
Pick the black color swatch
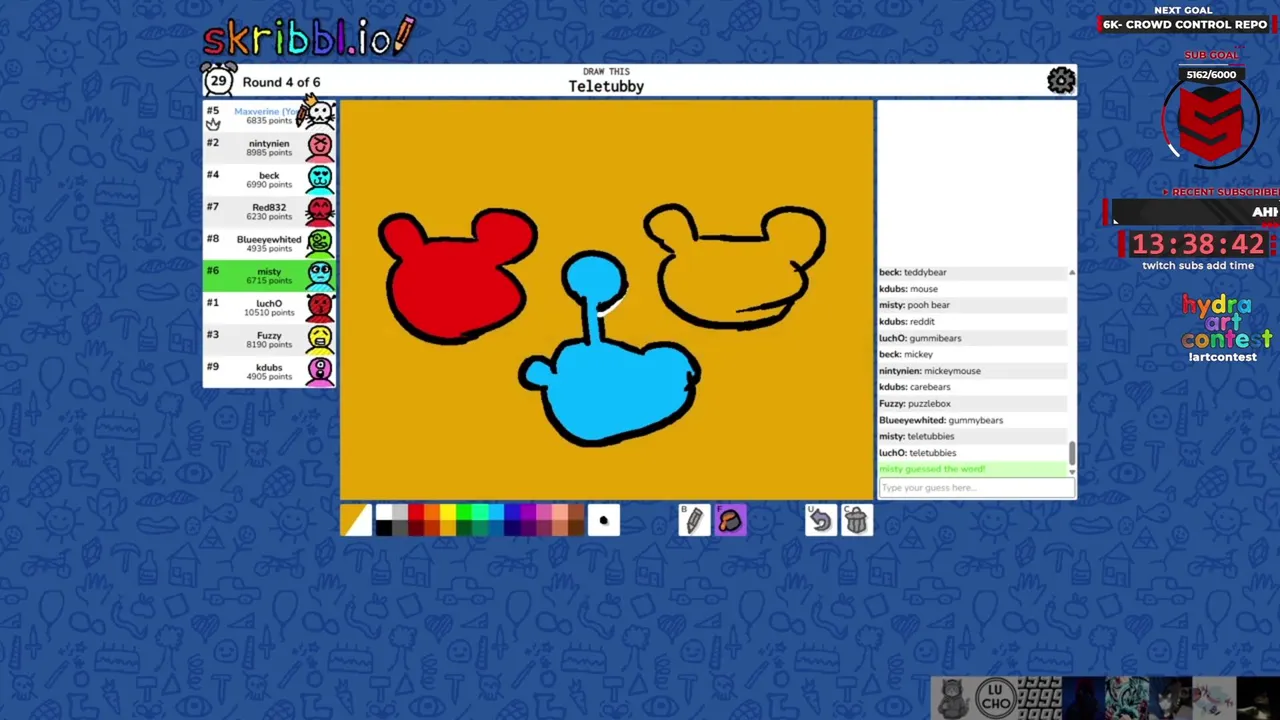(x=384, y=528)
